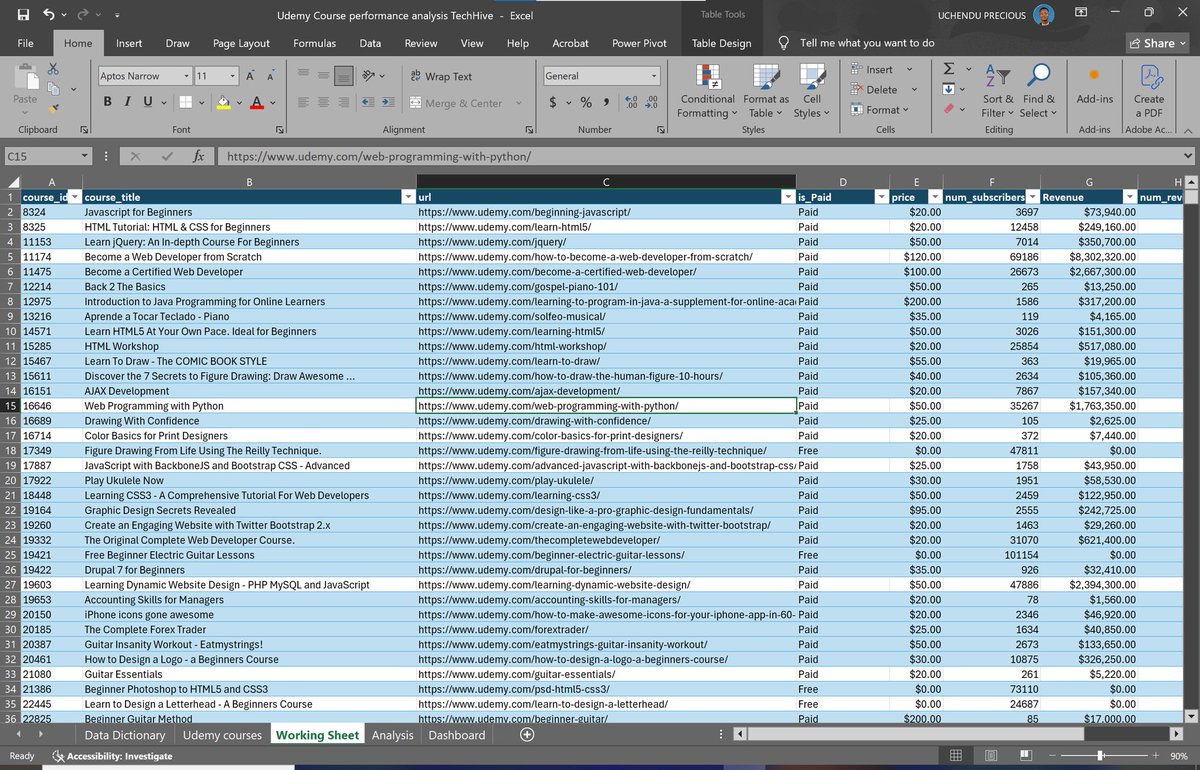Open the url column filter dropdown
This screenshot has width=1200, height=770.
click(x=787, y=197)
